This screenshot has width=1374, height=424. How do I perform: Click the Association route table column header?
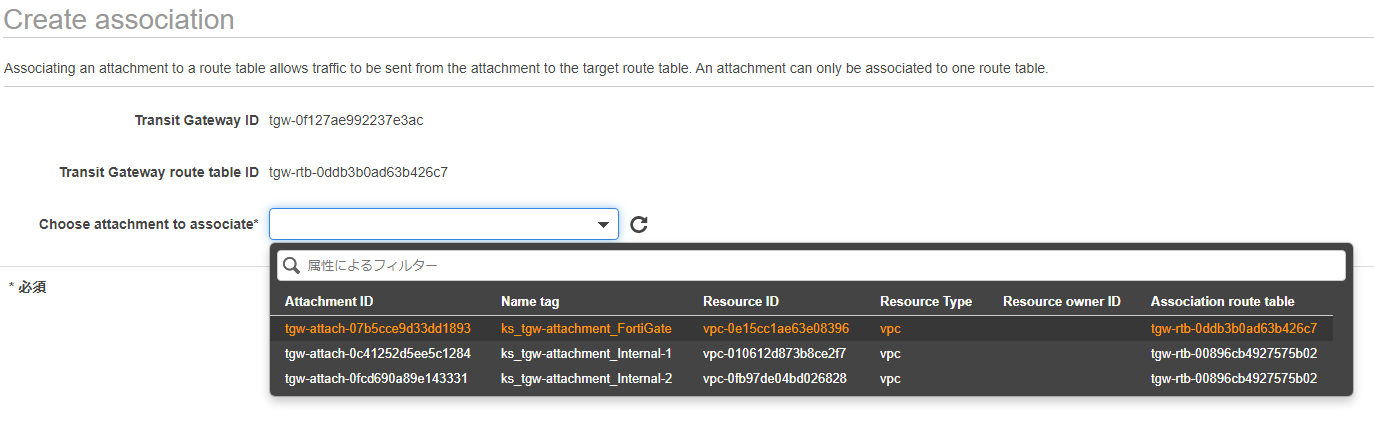[1222, 301]
